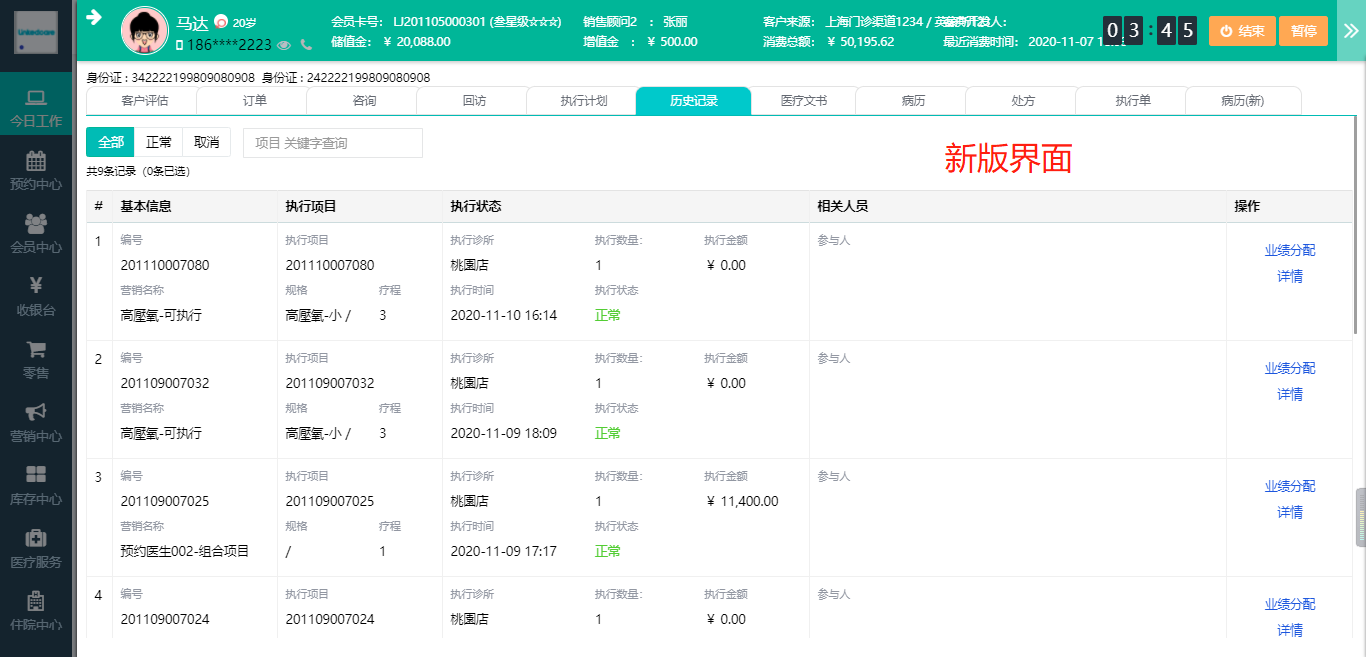The width and height of the screenshot is (1366, 657).
Task: Click the 预约医生002-组合项目 marketing name
Action: coord(185,551)
